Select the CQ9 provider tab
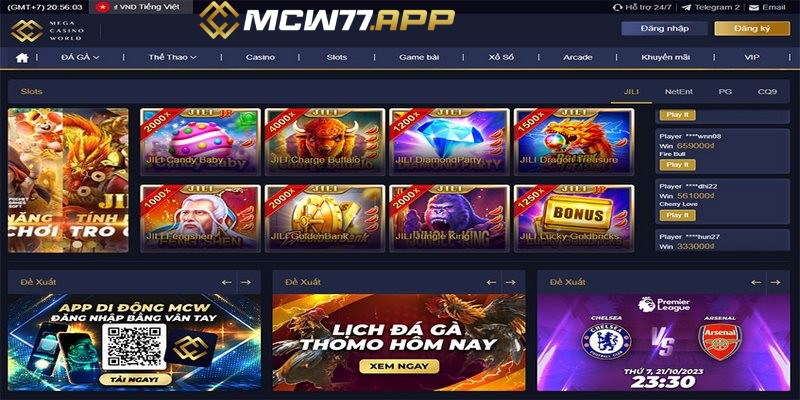The image size is (800, 400). coord(767,91)
